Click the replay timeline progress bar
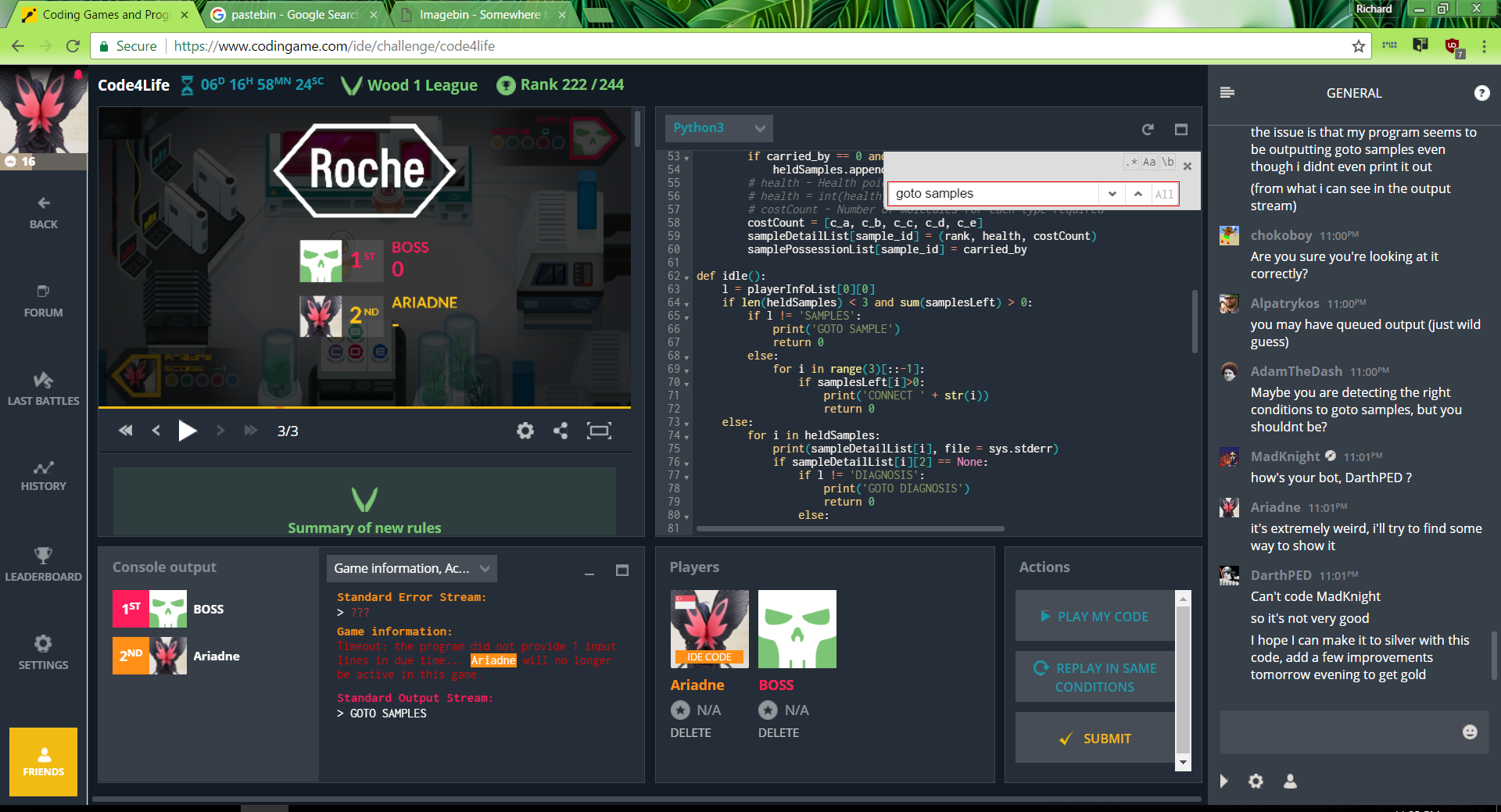This screenshot has width=1501, height=812. [364, 407]
